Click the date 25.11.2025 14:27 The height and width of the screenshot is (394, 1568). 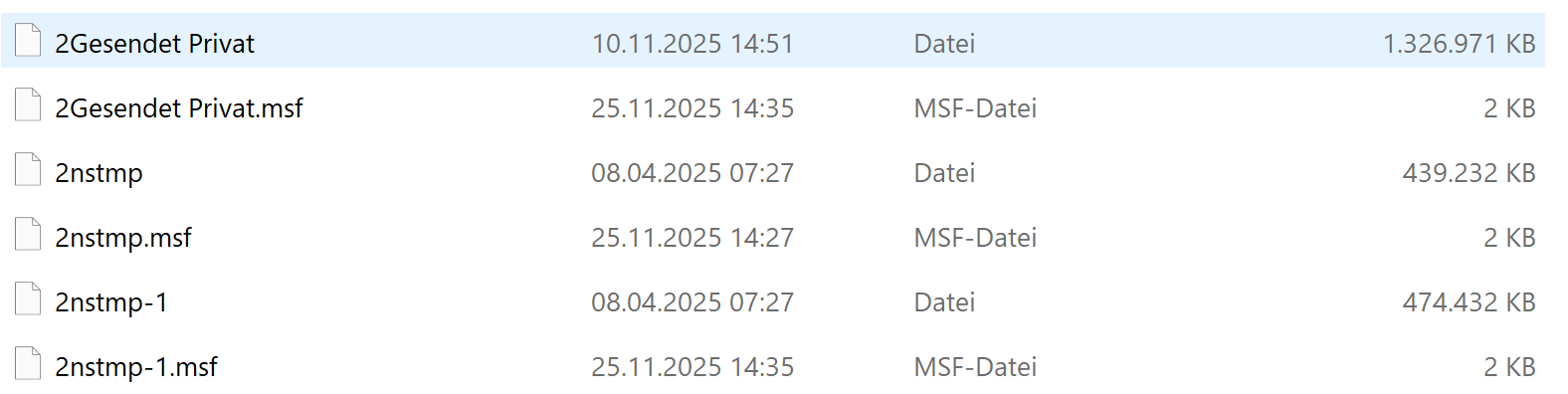[692, 238]
